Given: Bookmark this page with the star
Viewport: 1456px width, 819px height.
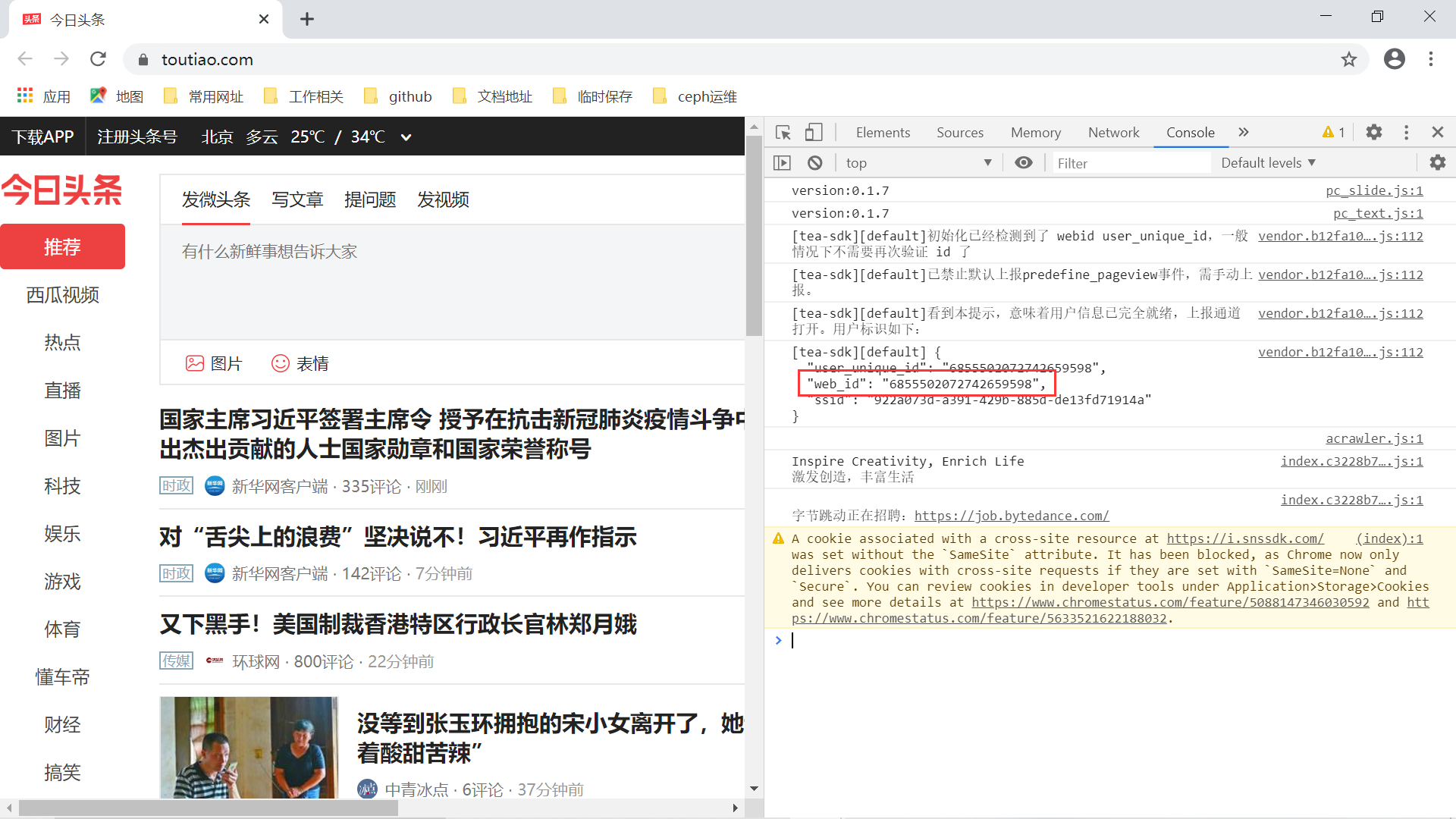Looking at the screenshot, I should pos(1349,59).
